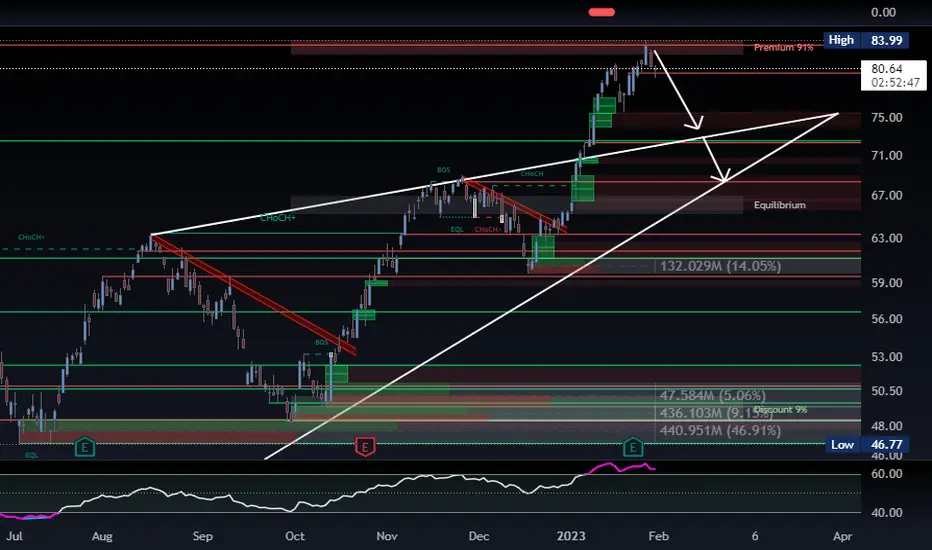
Task: Select the Equilibrium zone label
Action: pos(780,205)
